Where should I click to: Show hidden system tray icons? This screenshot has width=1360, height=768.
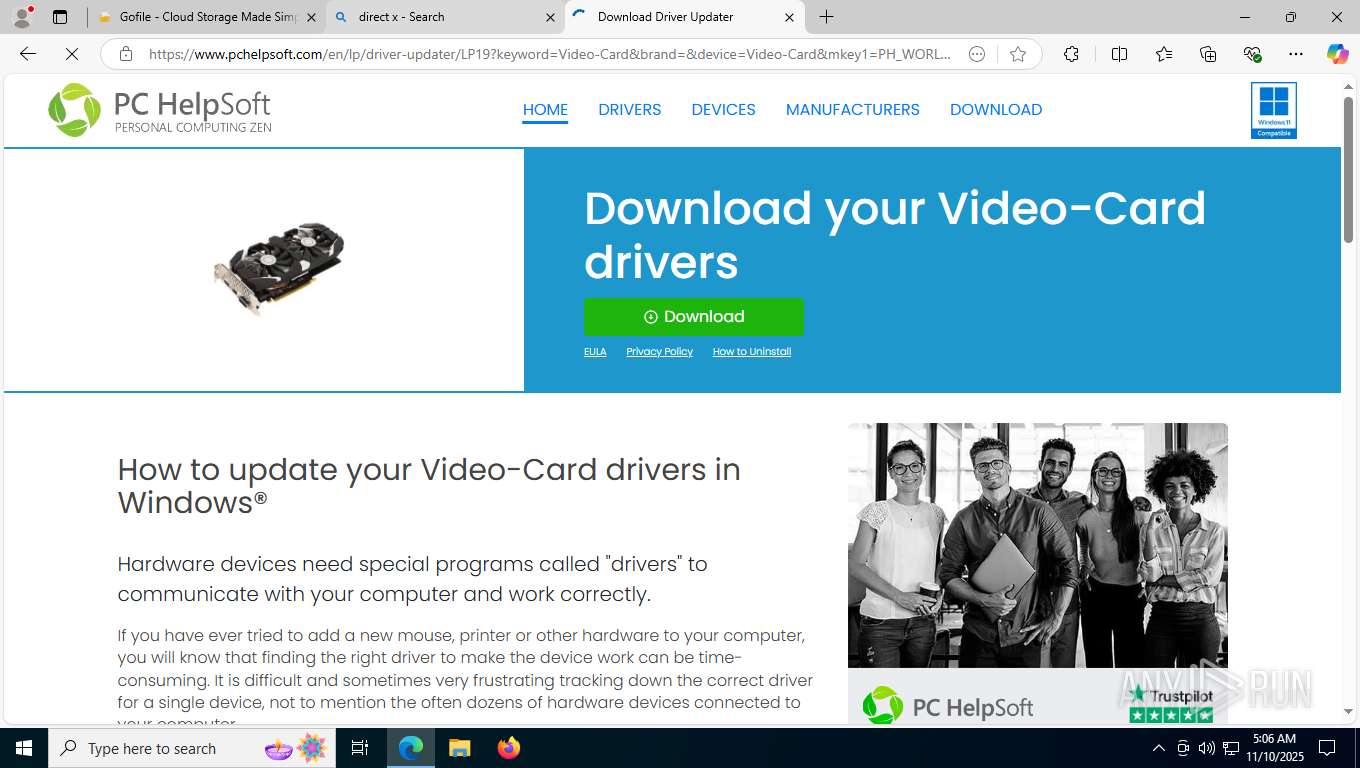1158,748
